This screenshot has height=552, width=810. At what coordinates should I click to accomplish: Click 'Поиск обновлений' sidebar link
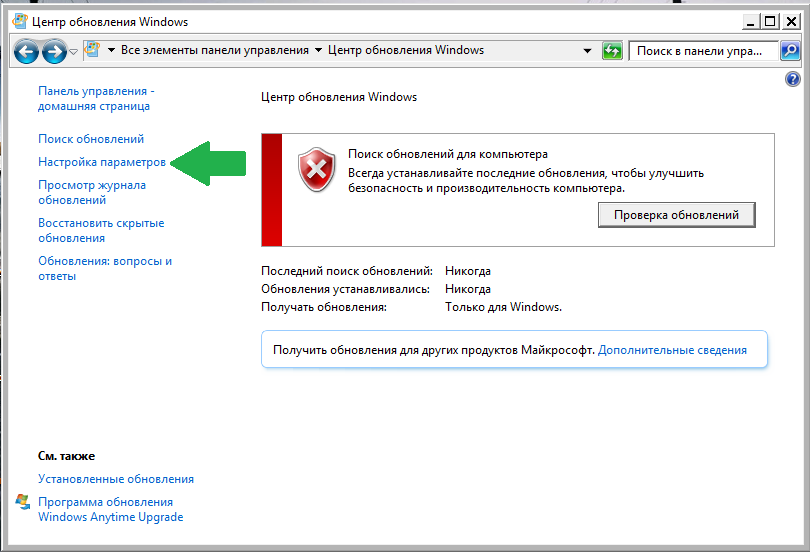point(91,139)
